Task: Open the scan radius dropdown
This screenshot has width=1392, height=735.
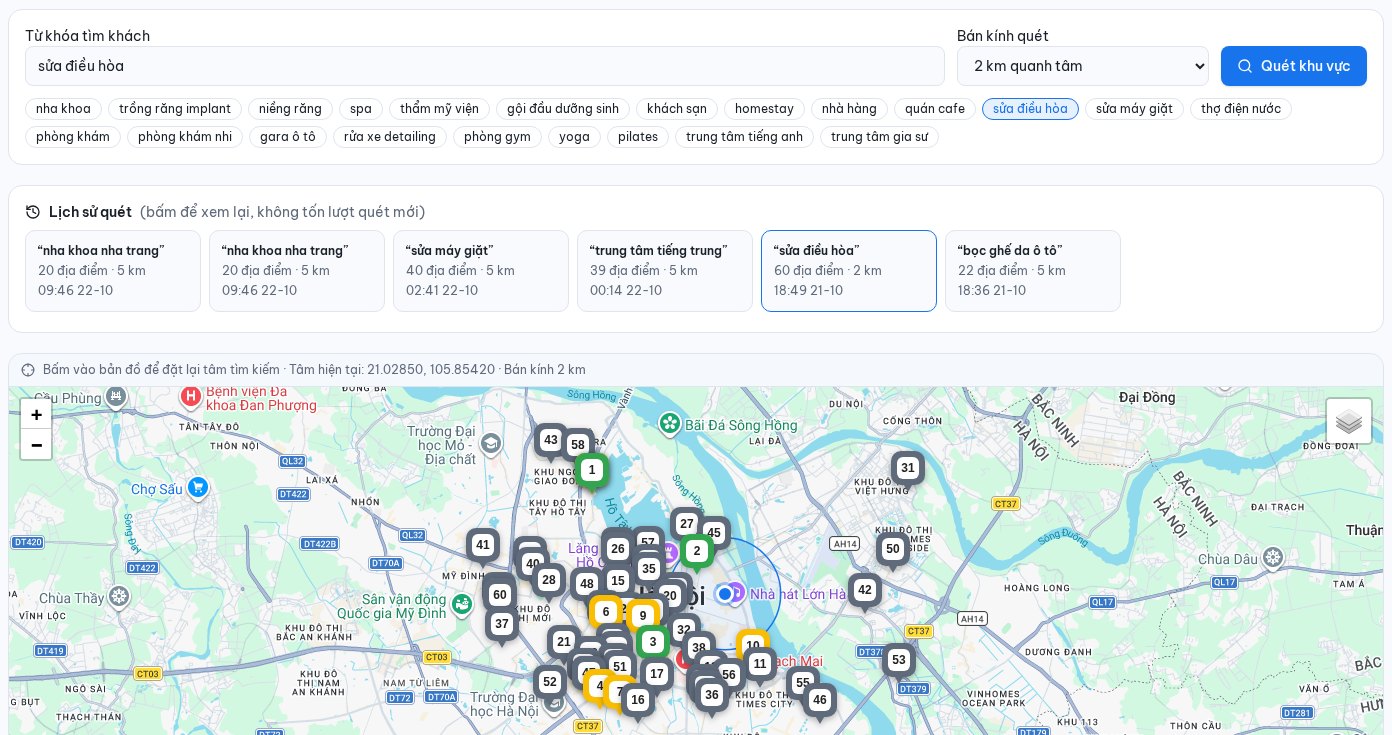Action: pyautogui.click(x=1083, y=66)
